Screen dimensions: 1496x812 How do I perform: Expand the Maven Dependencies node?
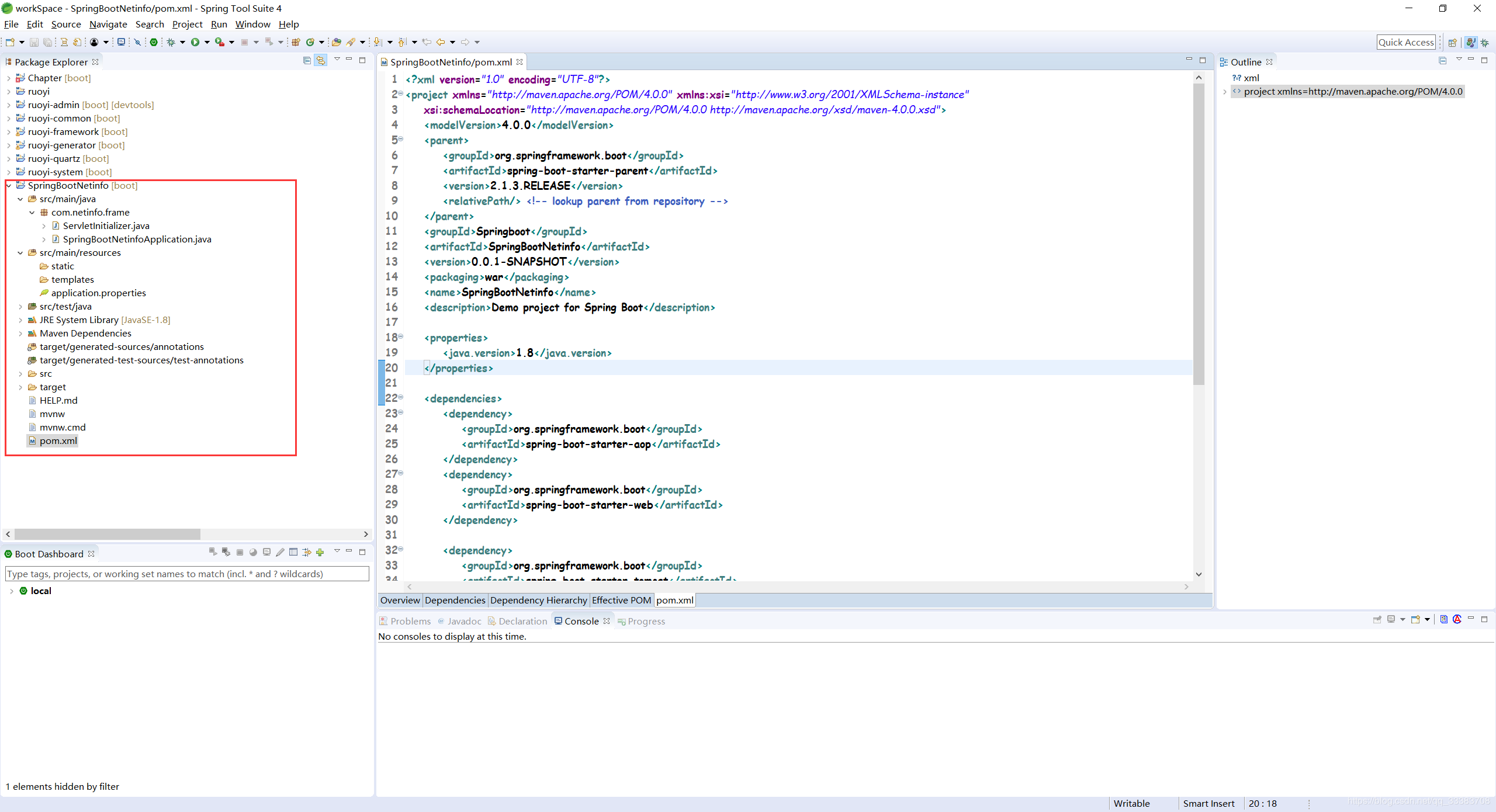click(20, 334)
